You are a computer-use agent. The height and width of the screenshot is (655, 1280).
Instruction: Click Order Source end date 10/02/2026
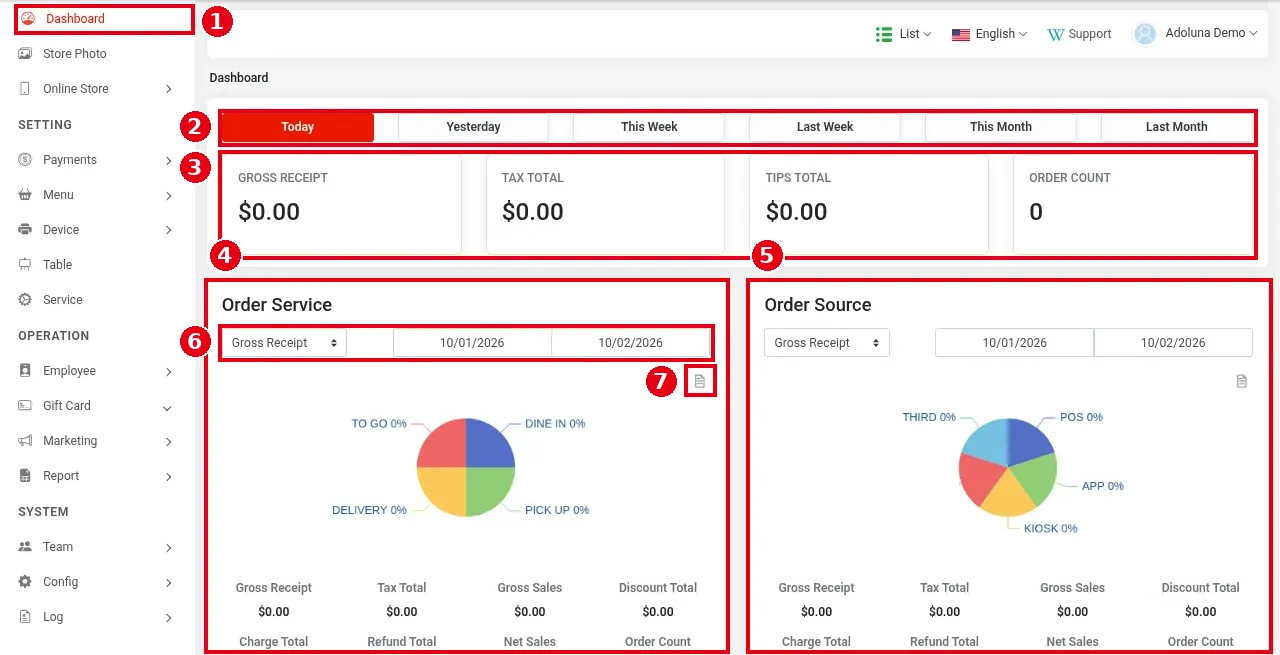[x=1173, y=343]
